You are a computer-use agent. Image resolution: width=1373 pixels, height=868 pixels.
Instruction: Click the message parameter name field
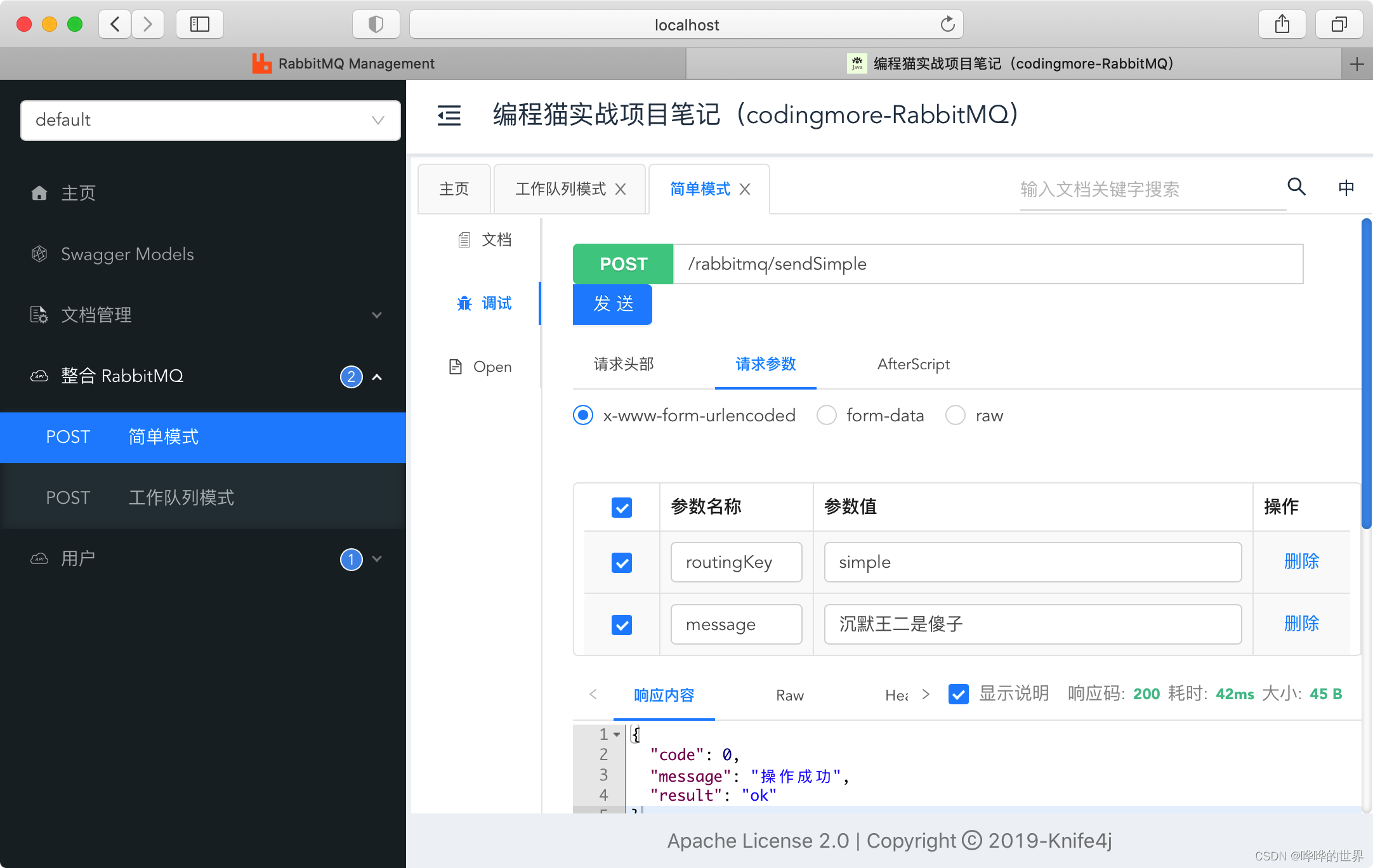(x=736, y=624)
